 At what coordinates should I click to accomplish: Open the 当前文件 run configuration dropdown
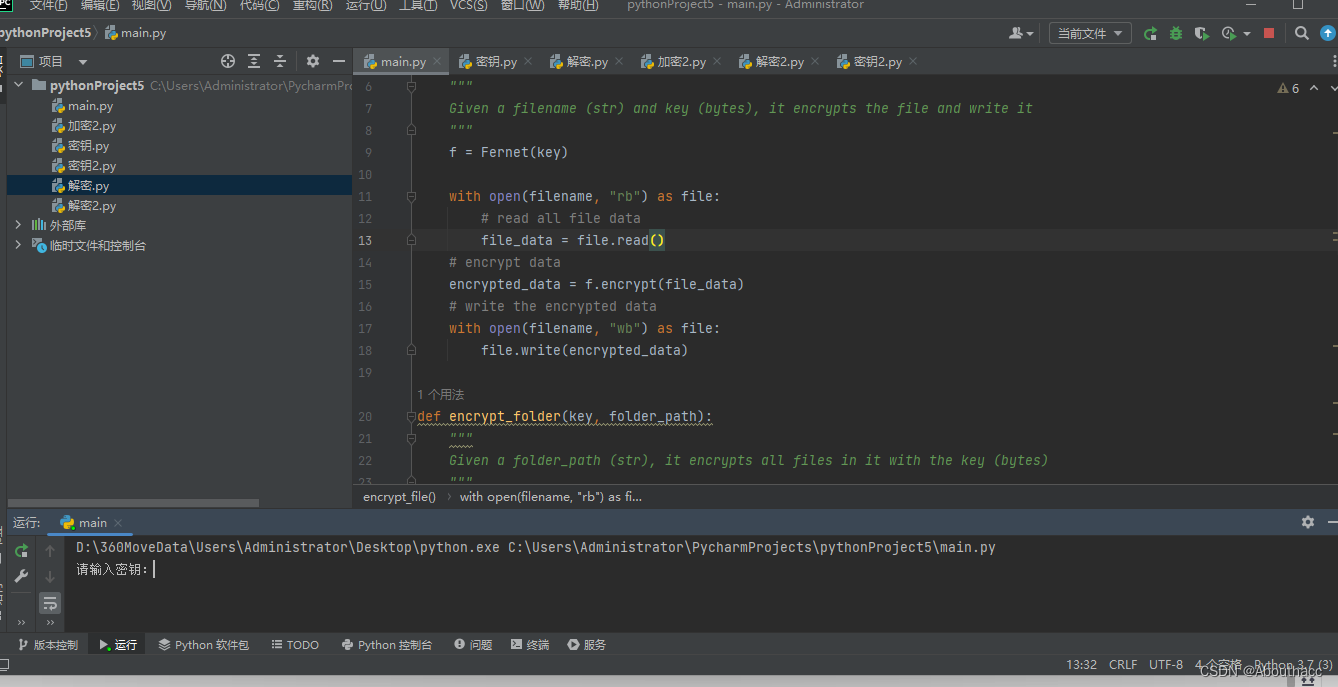pyautogui.click(x=1090, y=33)
